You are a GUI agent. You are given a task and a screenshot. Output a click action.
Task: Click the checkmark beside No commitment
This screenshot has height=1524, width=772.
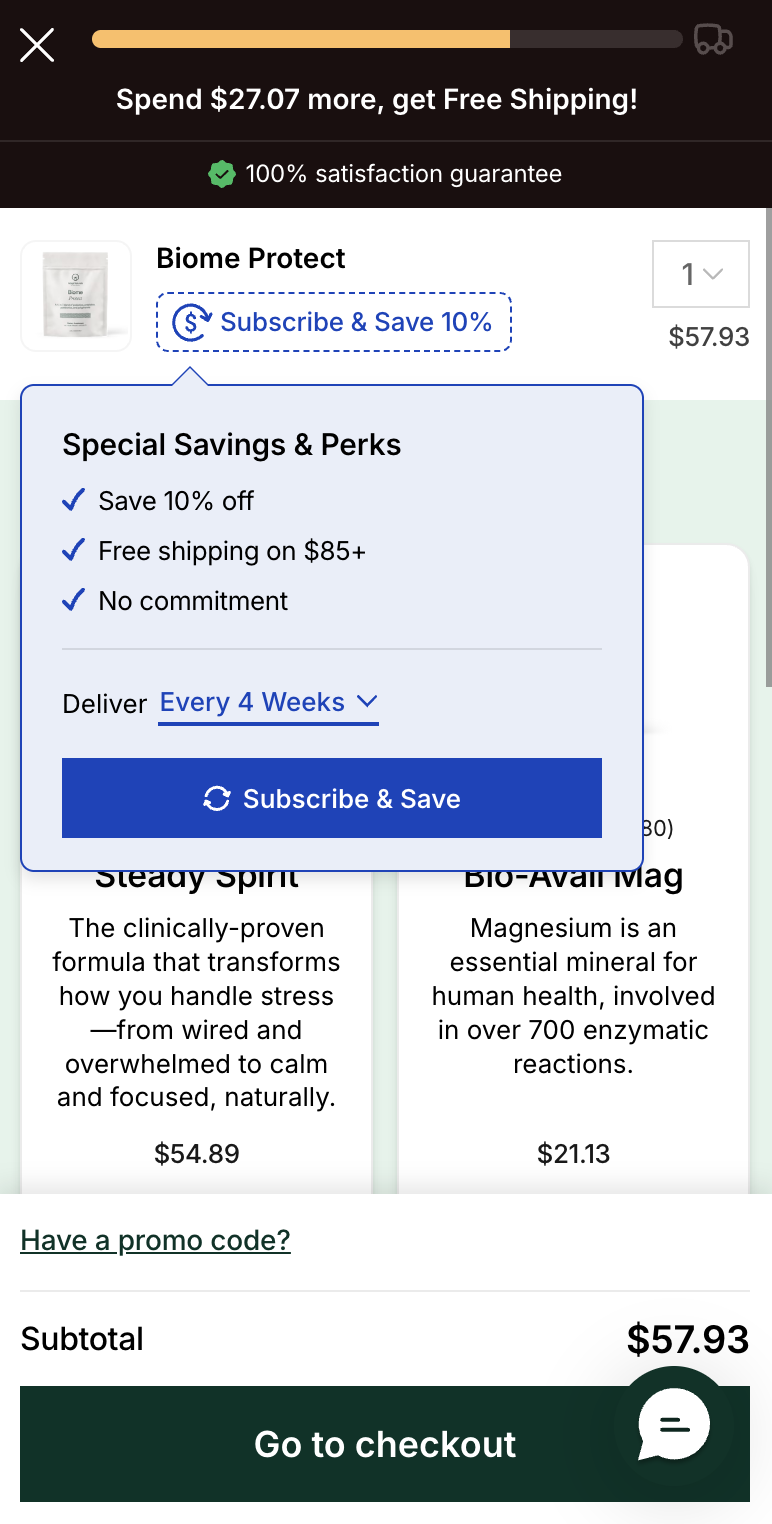click(73, 600)
